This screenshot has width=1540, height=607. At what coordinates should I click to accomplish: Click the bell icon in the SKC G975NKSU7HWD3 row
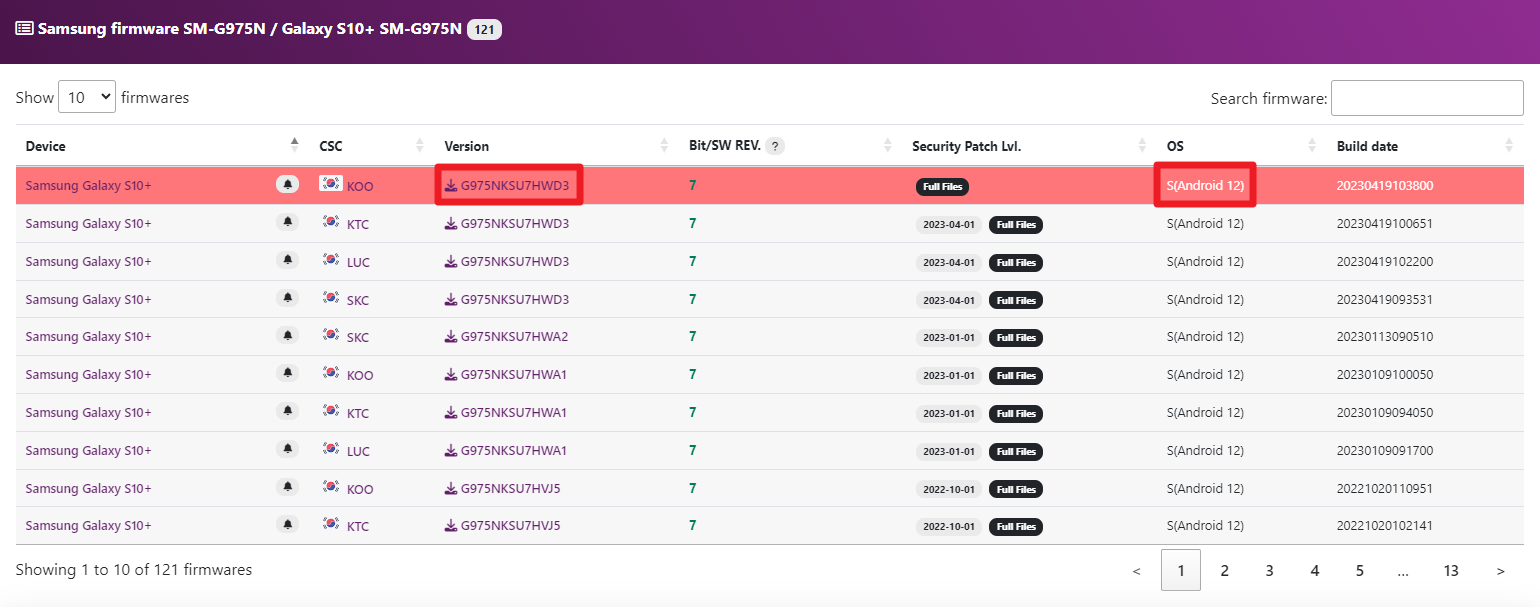coord(288,298)
